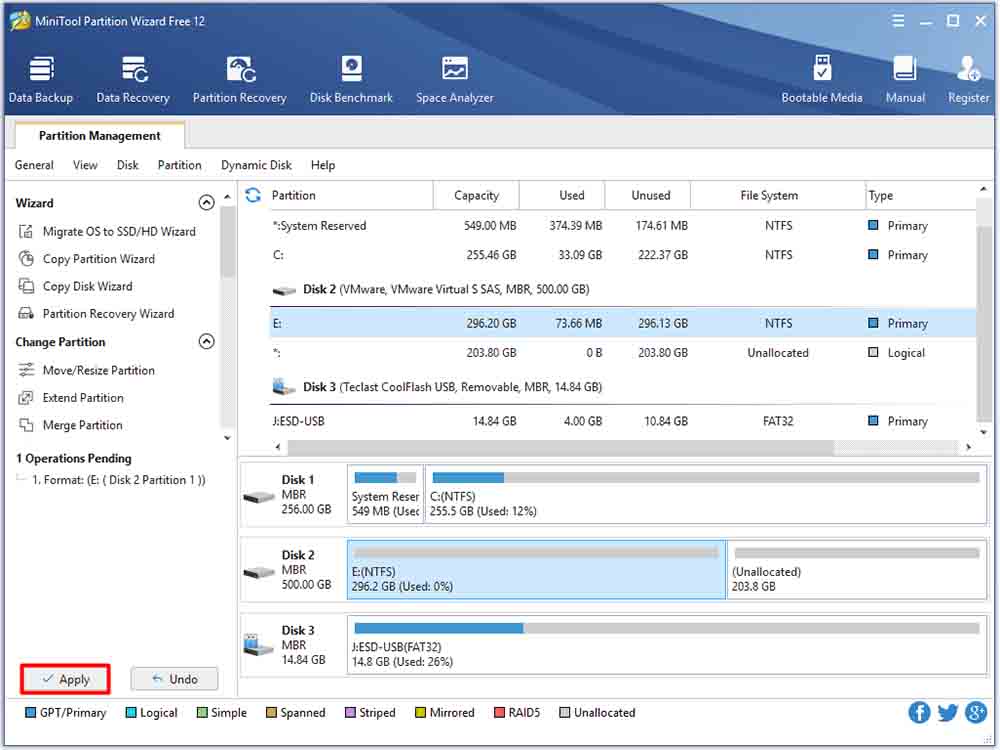The image size is (1000, 750).
Task: Click the partition list scroll-right arrow
Action: [x=969, y=447]
